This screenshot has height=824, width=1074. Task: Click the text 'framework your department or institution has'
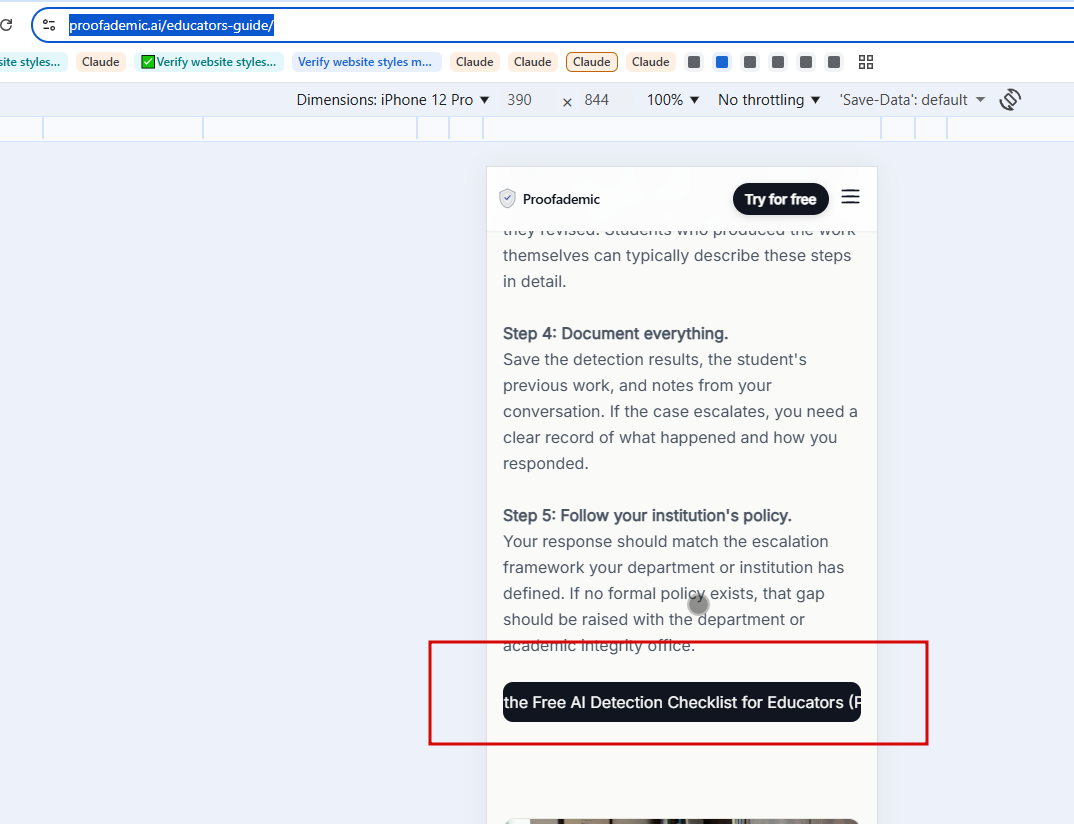pyautogui.click(x=673, y=568)
